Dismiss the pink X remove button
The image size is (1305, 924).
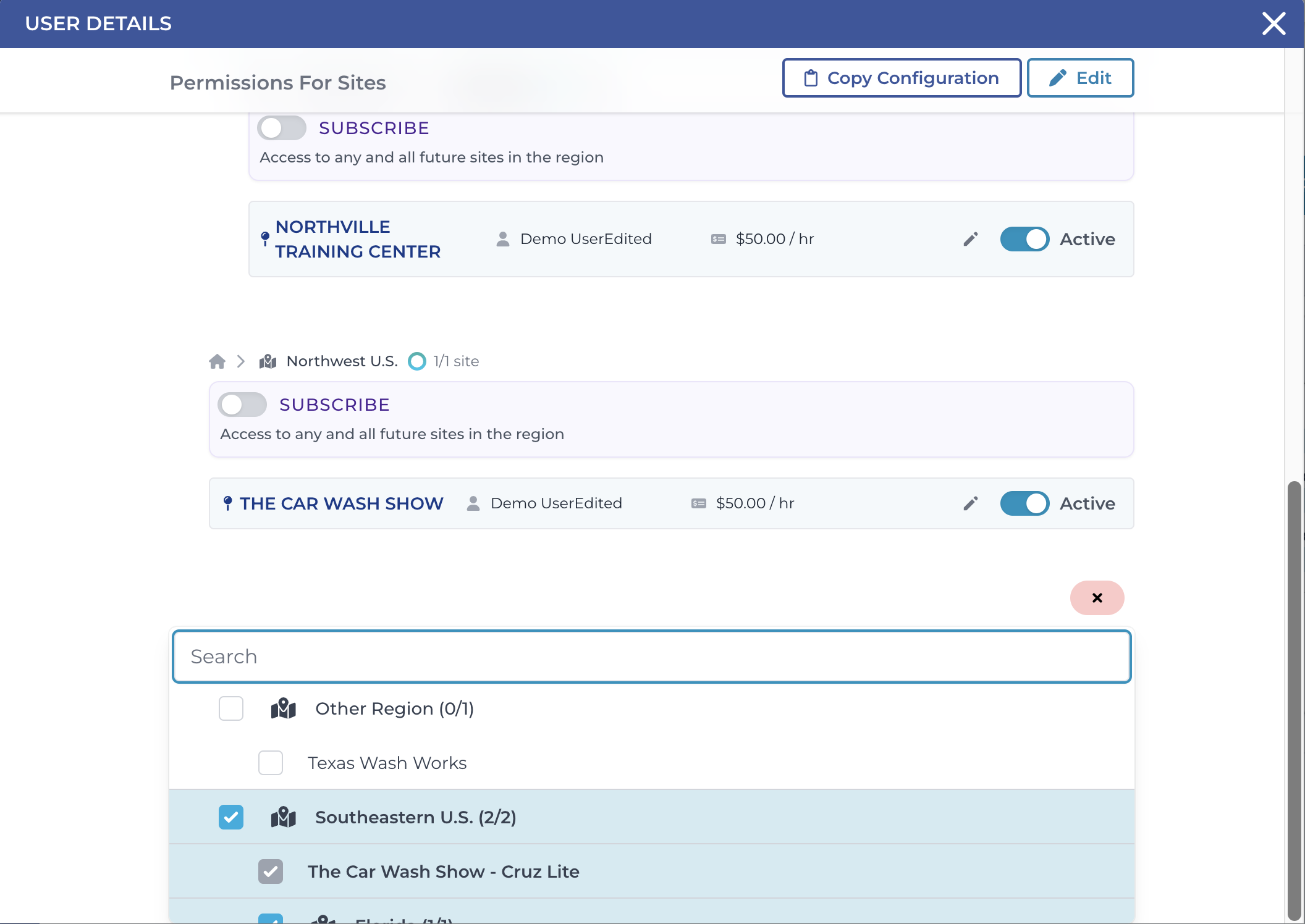pos(1097,597)
